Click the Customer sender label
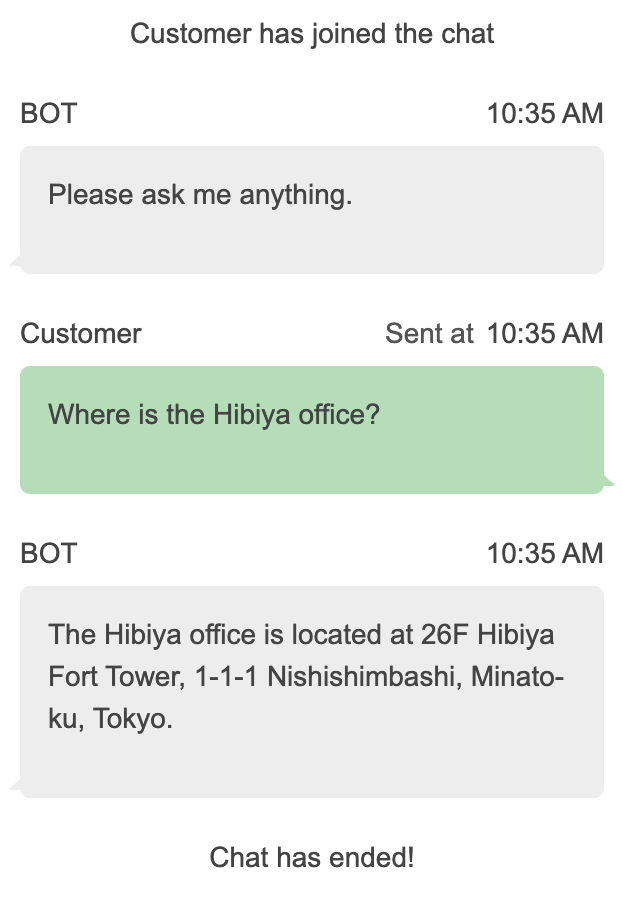The image size is (622, 900). (81, 334)
